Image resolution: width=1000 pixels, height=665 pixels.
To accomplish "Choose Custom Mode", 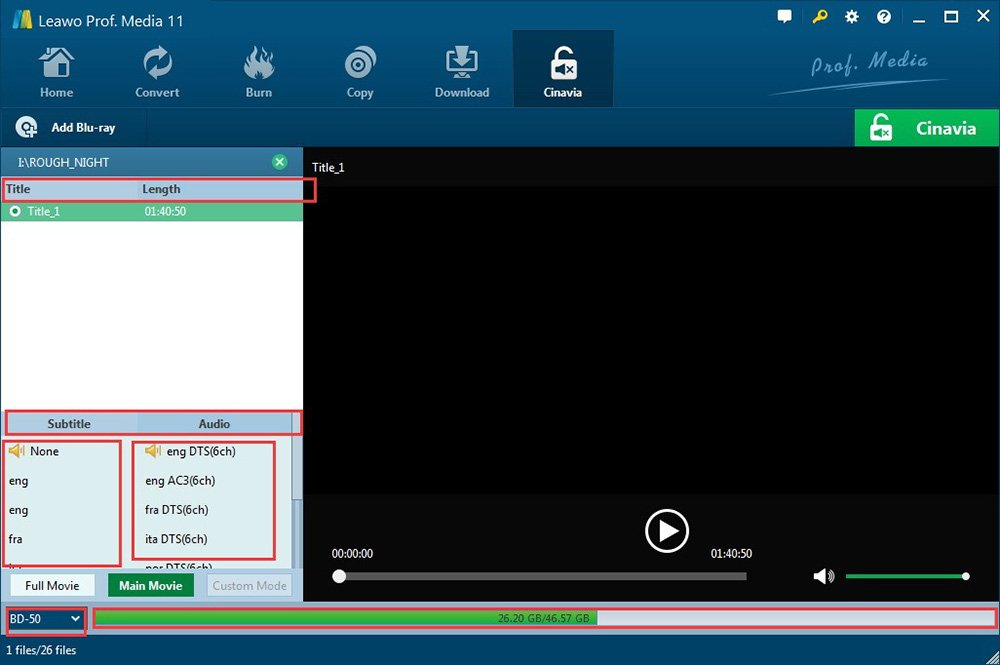I will tap(249, 585).
